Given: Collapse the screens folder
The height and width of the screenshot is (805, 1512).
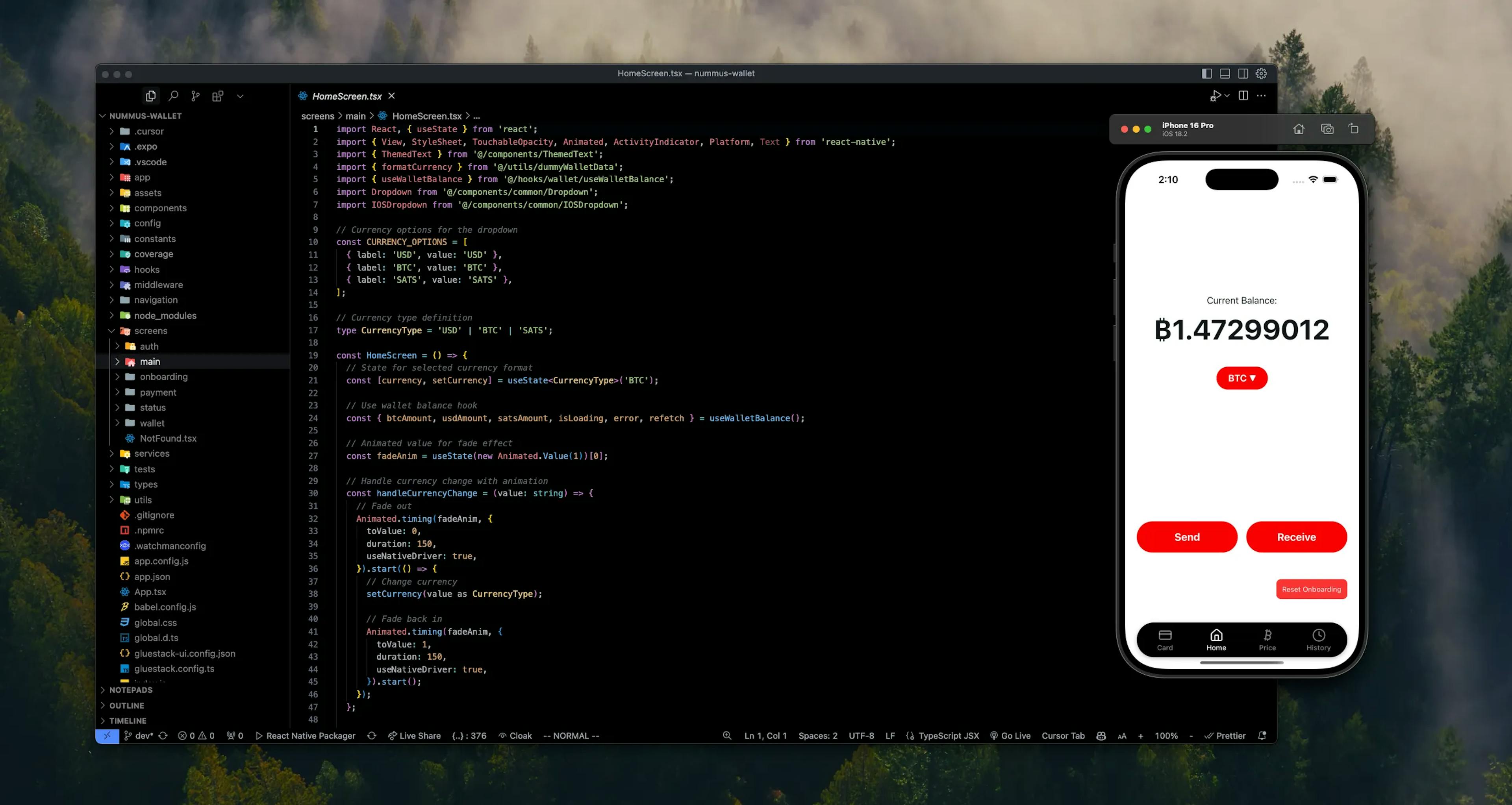Looking at the screenshot, I should coord(150,330).
